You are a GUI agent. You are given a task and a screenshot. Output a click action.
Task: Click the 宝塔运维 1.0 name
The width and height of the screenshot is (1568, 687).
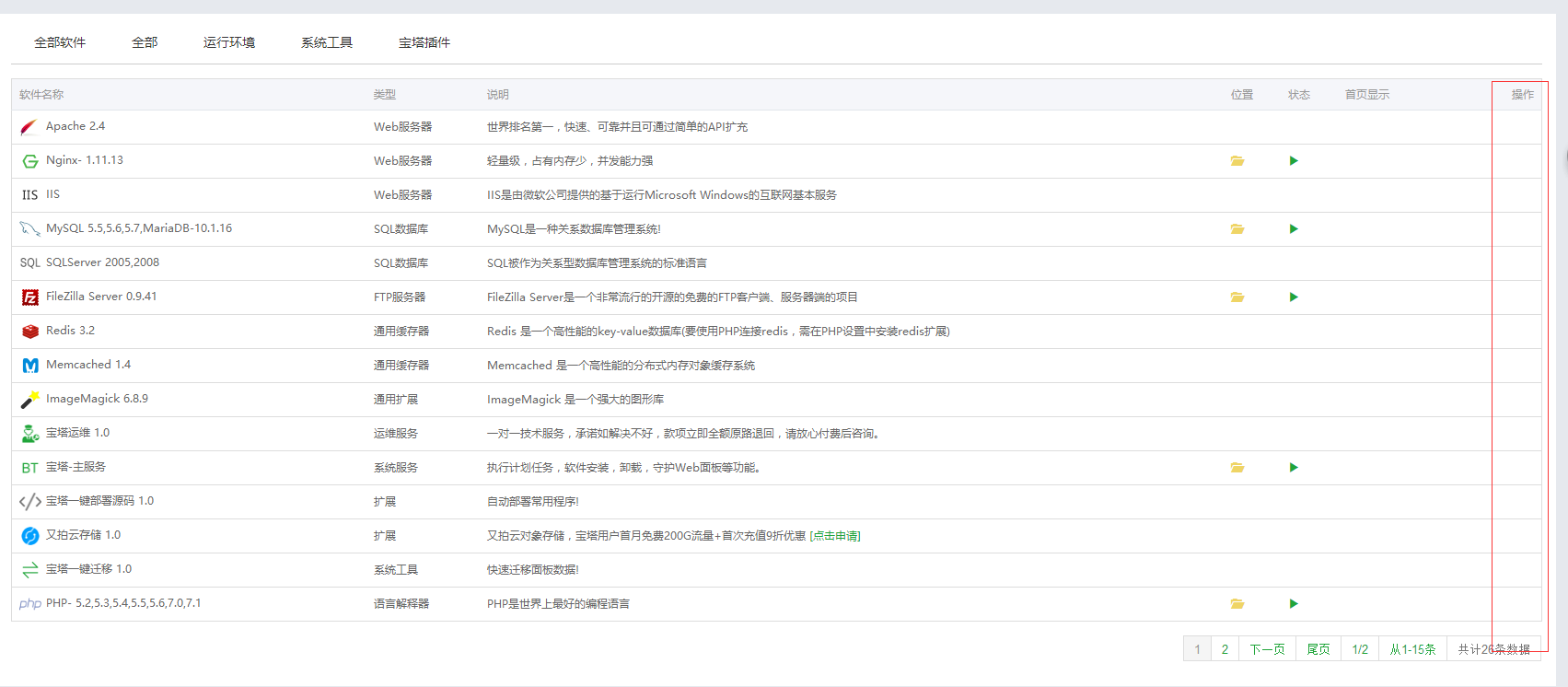77,433
